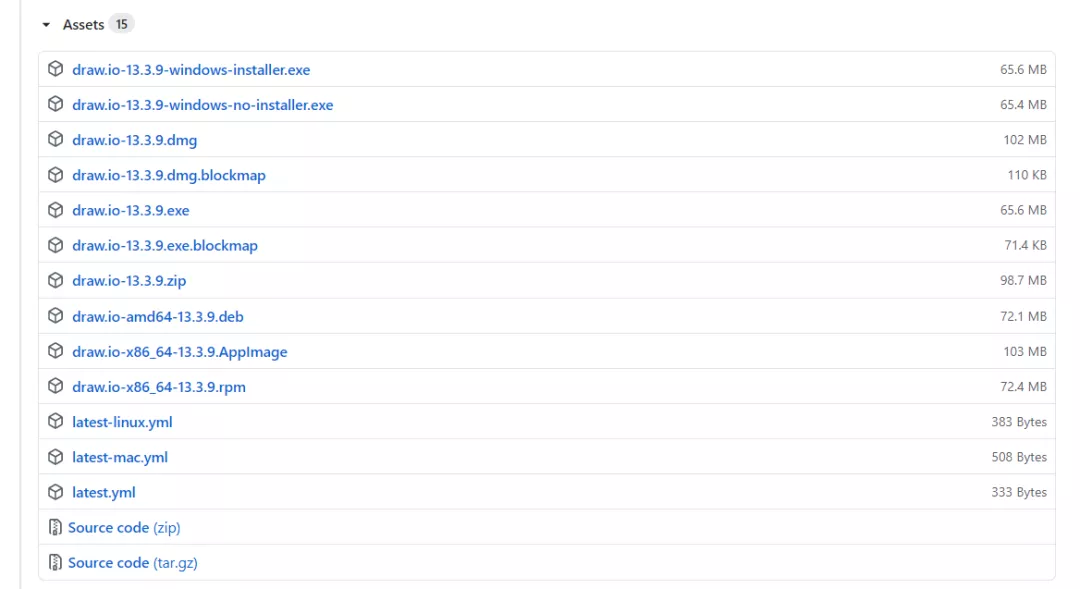Image resolution: width=1080 pixels, height=589 pixels.
Task: Open latest-mac.yml file link
Action: [x=120, y=457]
